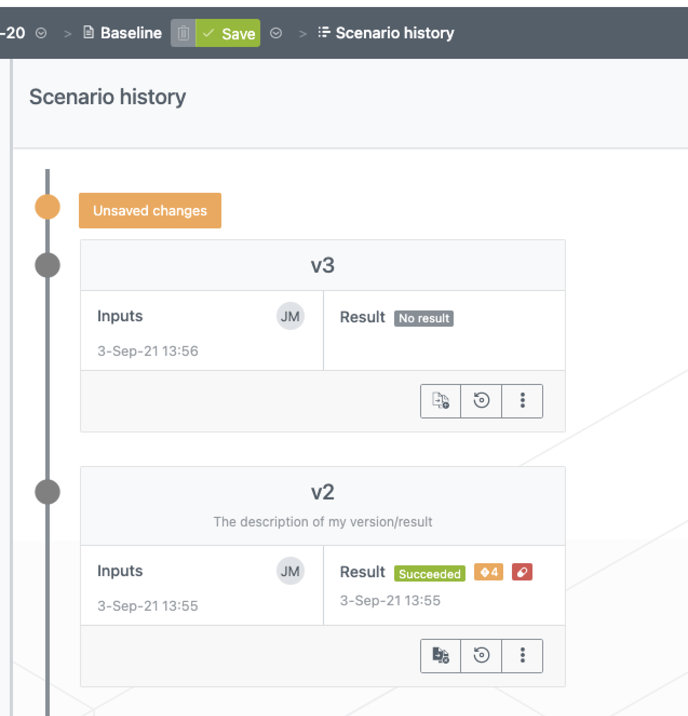Click the JM avatar on v3 inputs
Viewport: 688px width, 716px height.
tap(290, 317)
